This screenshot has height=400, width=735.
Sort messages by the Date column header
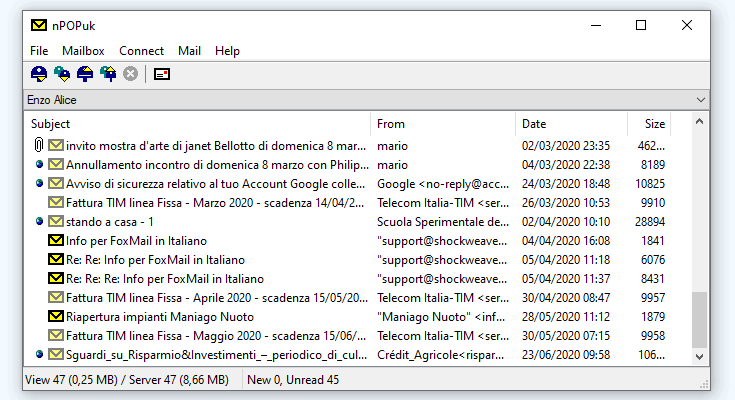tap(571, 124)
